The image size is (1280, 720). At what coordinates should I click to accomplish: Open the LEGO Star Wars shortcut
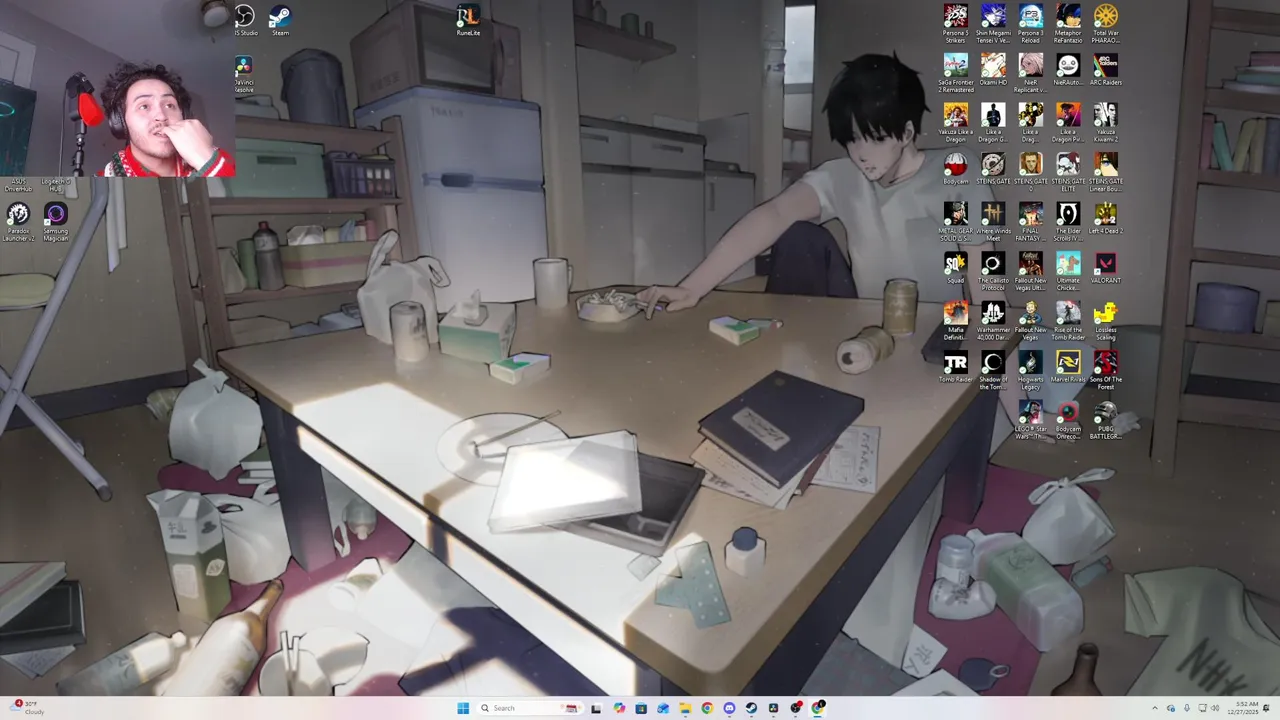pos(1031,419)
